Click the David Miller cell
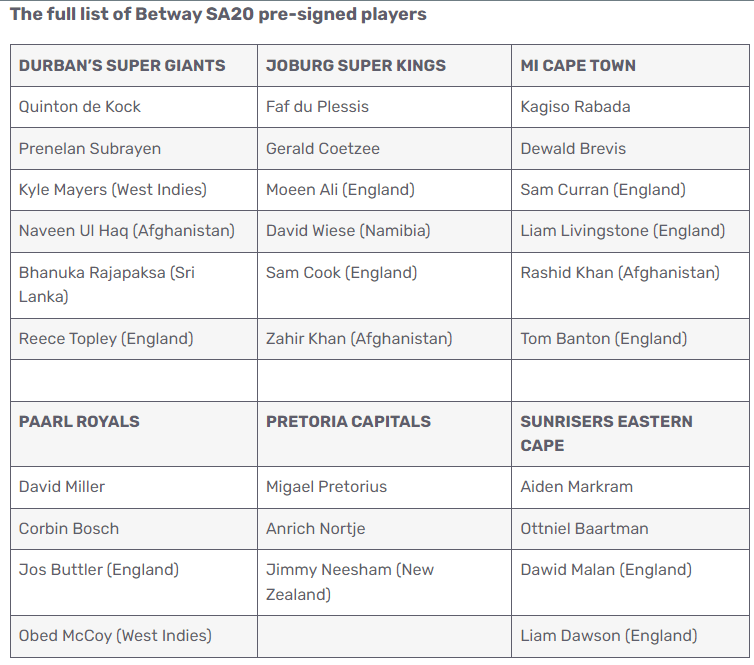 (x=134, y=487)
